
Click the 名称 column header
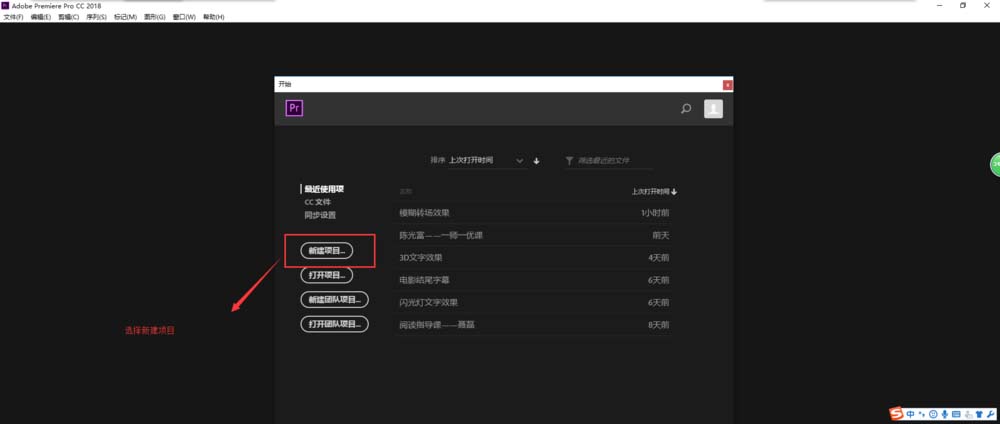[x=406, y=191]
